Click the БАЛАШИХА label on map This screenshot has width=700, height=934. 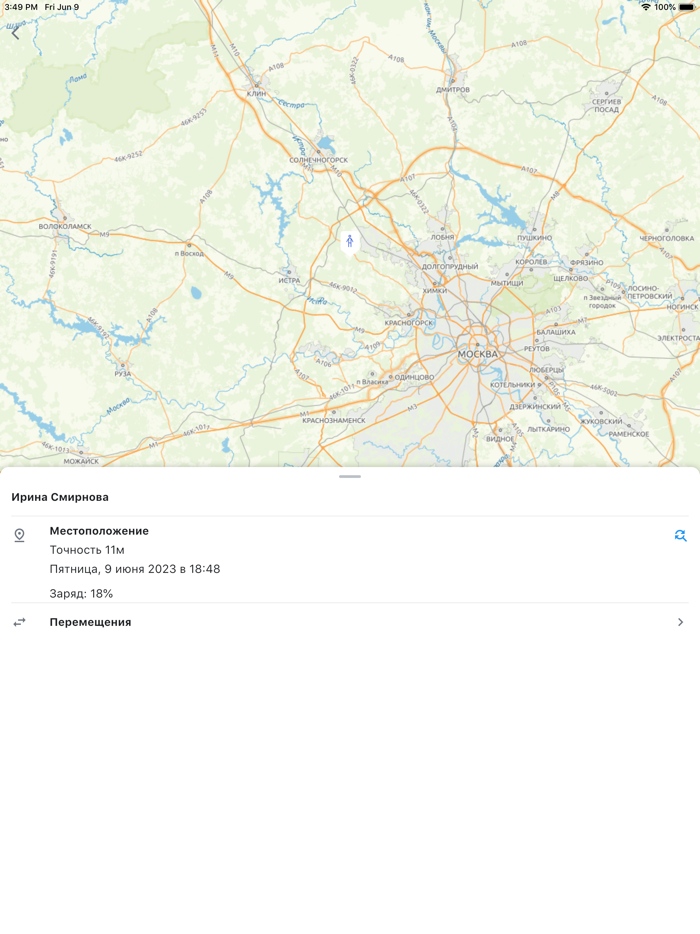point(556,332)
